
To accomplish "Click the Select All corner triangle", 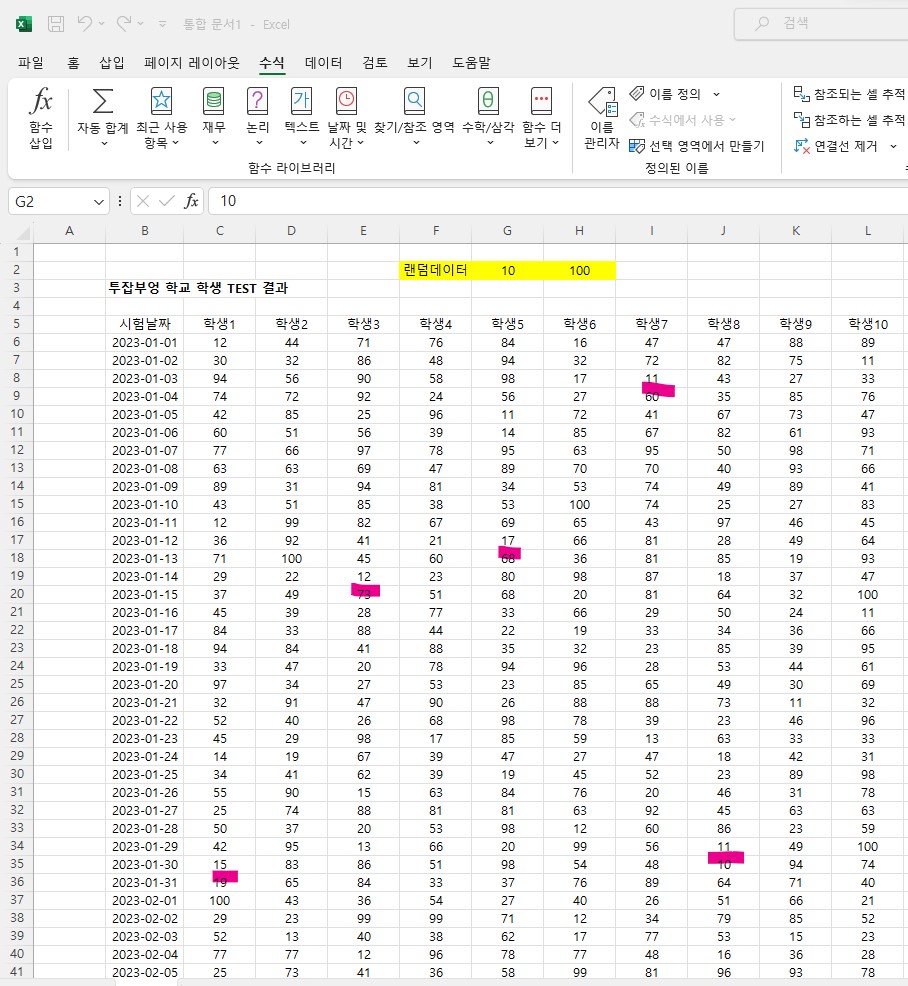I will pos(23,232).
